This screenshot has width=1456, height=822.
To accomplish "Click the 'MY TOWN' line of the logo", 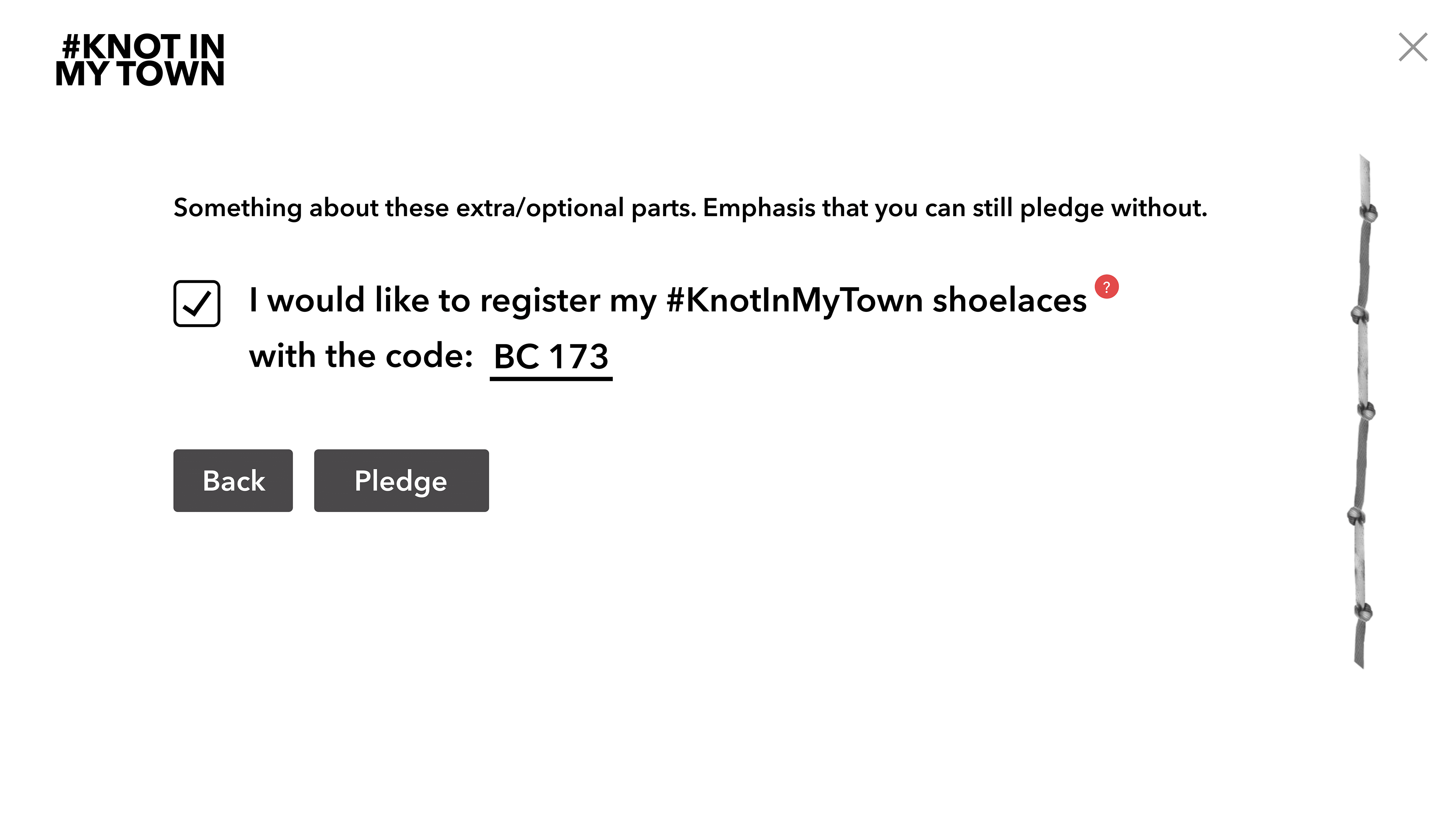I will pos(140,74).
